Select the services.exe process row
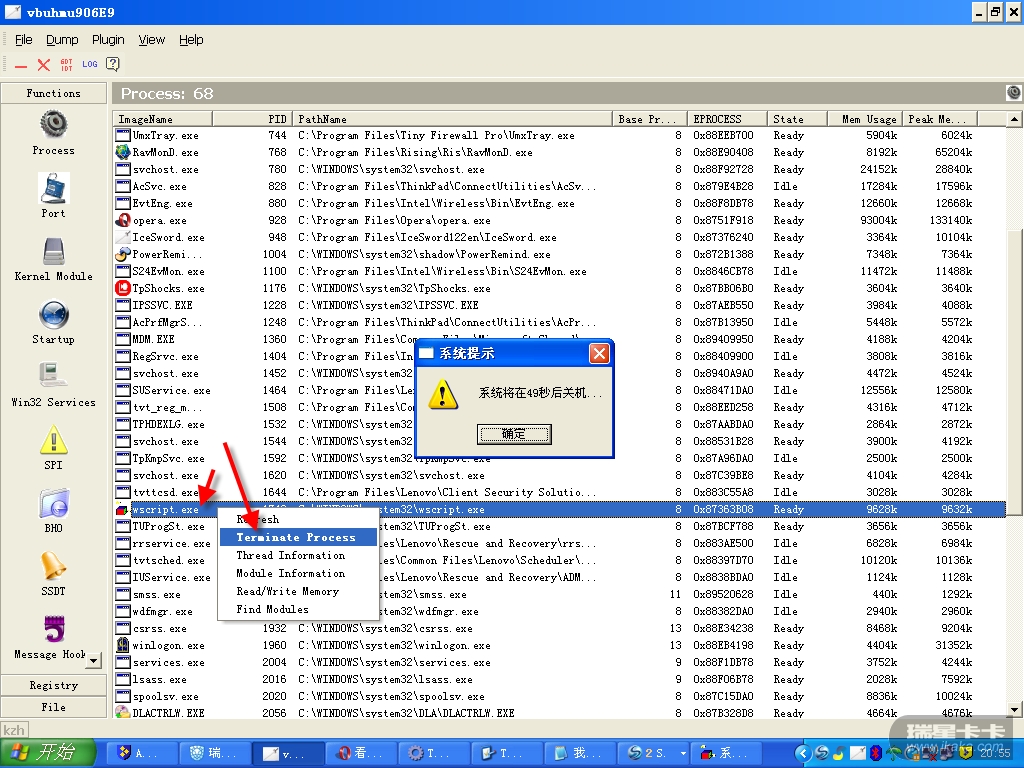Viewport: 1024px width, 768px height. click(559, 662)
